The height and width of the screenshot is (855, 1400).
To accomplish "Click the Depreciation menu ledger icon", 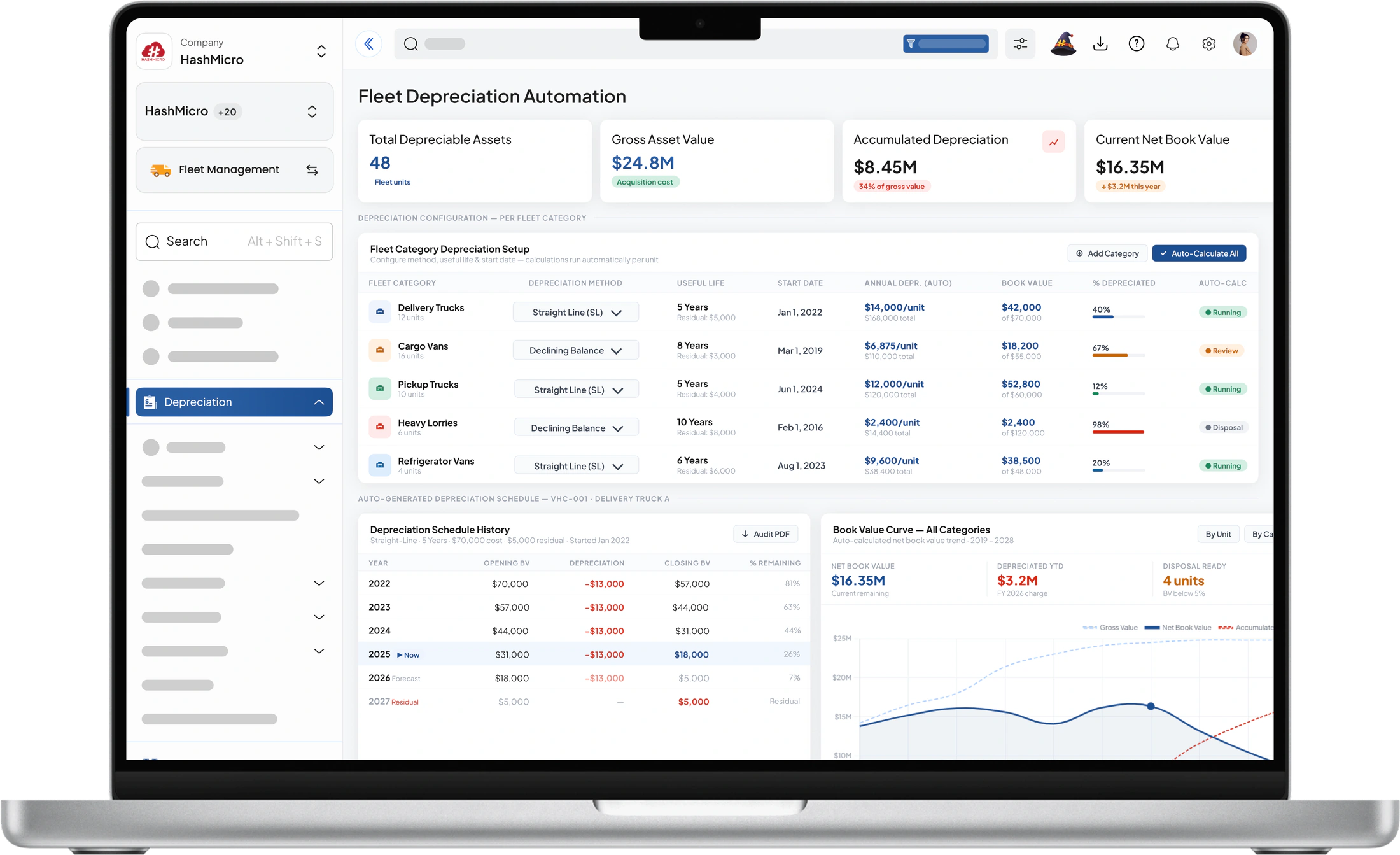I will (150, 402).
